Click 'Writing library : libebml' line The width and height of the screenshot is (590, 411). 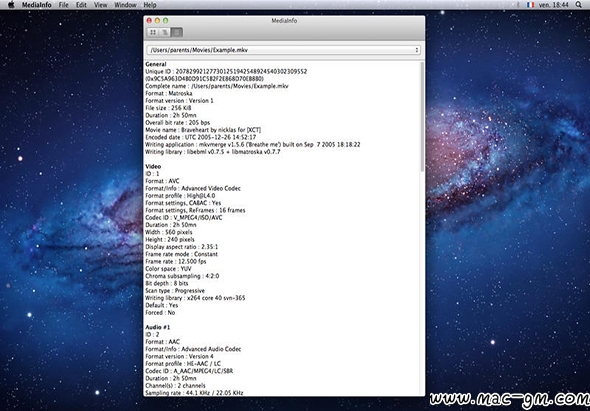coord(213,152)
